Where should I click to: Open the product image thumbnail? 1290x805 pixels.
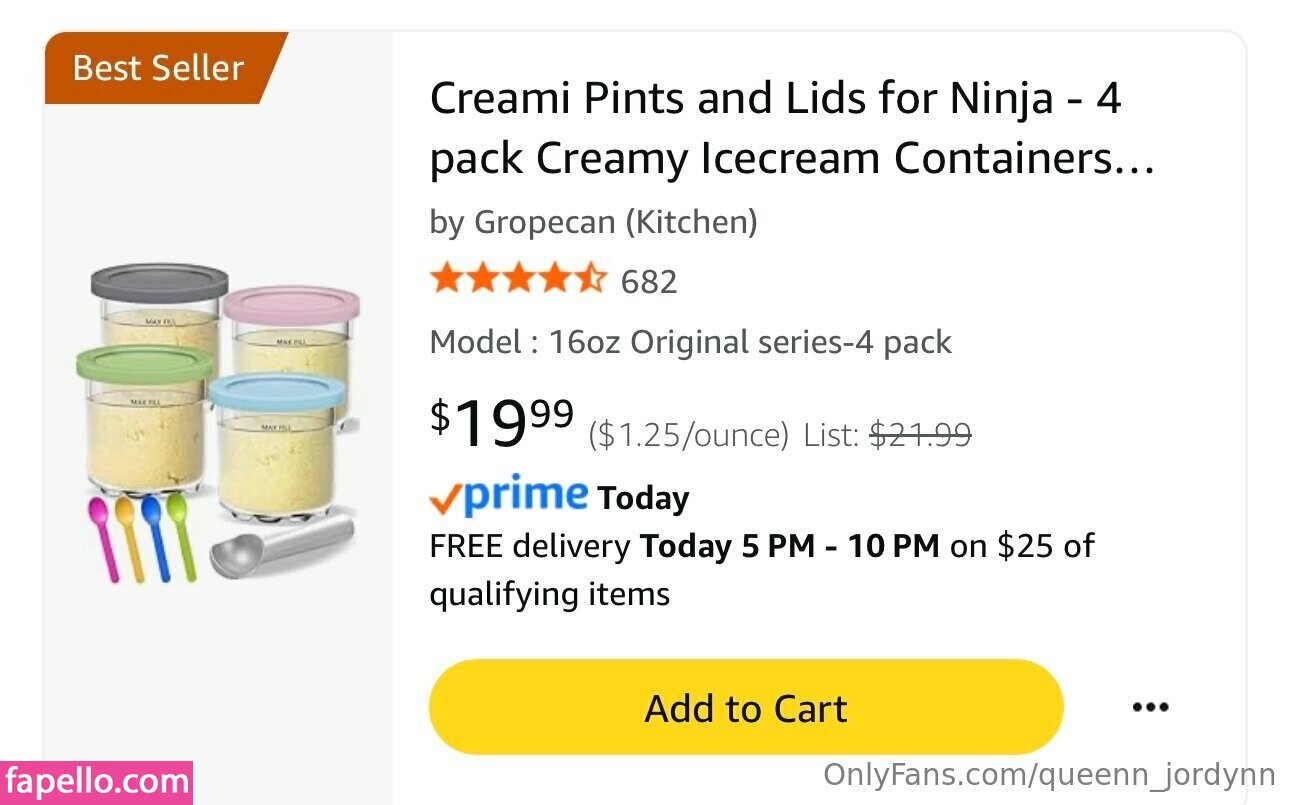[220, 425]
